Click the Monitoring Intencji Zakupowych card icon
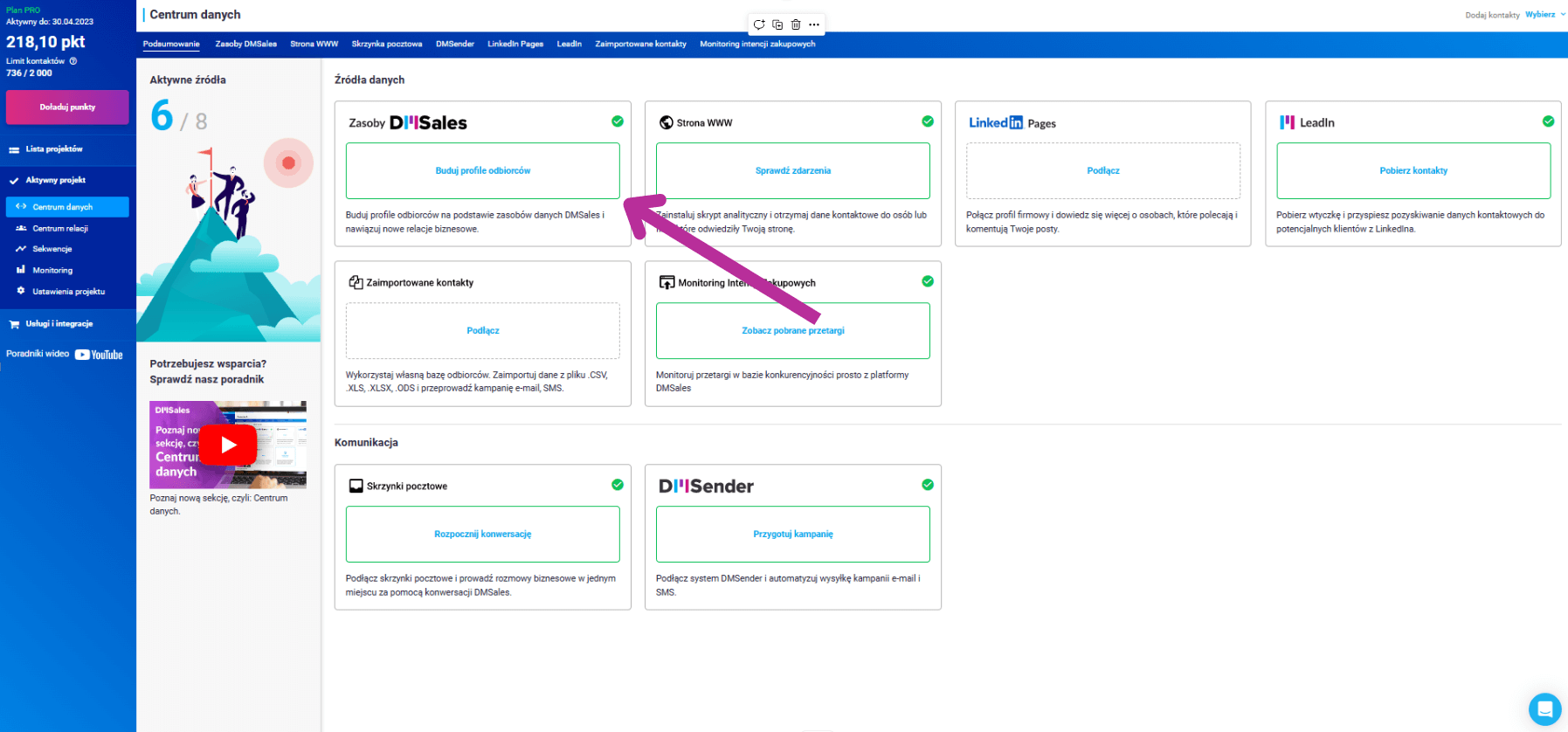Screen dimensions: 1568x732 click(667, 282)
